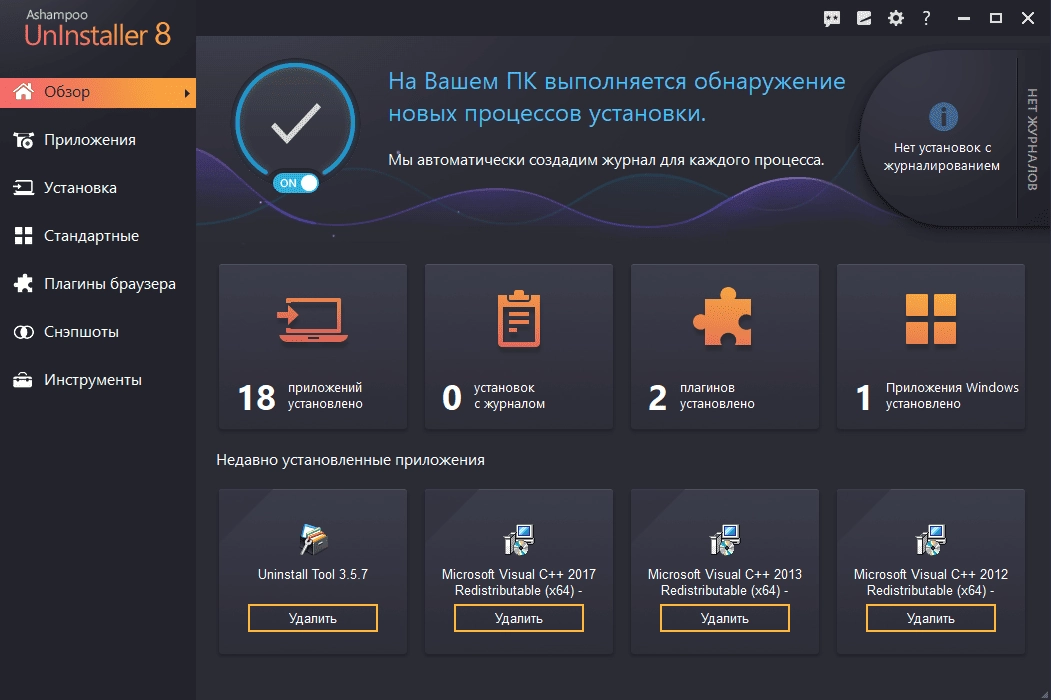Open the feedback chat bubble icon
This screenshot has height=700, width=1051.
pyautogui.click(x=832, y=18)
